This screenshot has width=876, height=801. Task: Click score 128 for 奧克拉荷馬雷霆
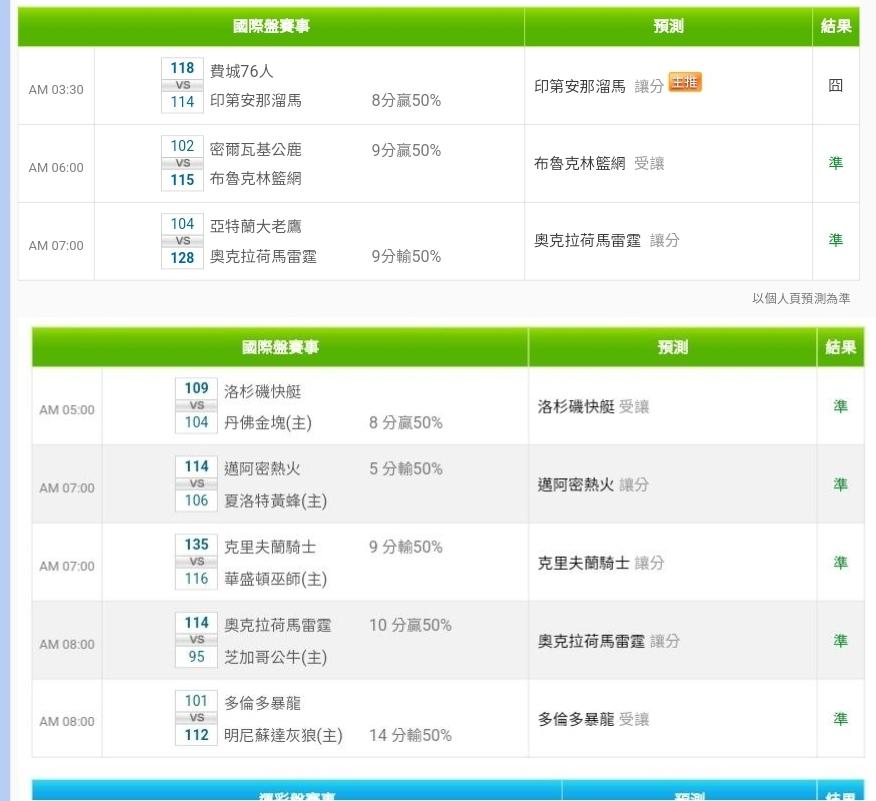click(182, 258)
